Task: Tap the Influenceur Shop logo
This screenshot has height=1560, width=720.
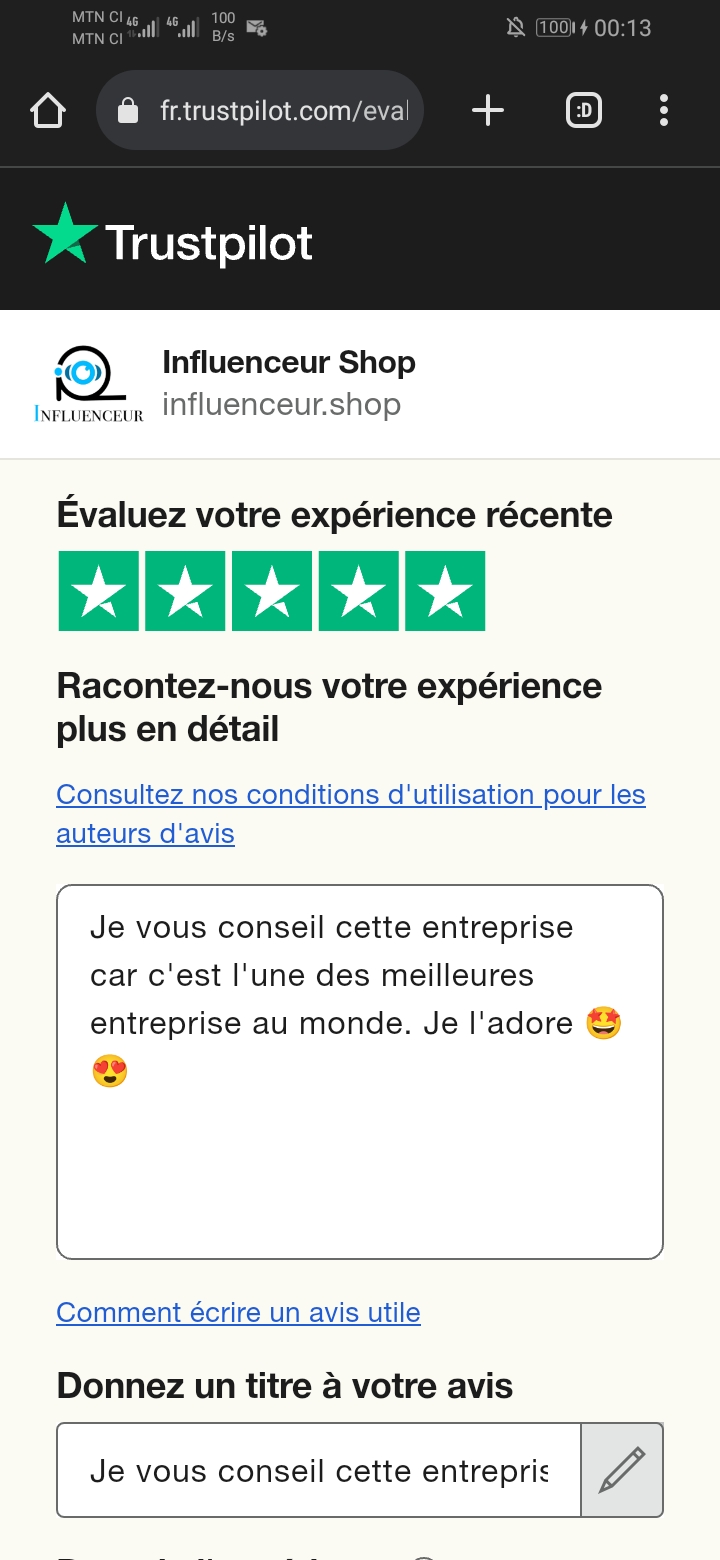Action: click(x=88, y=384)
